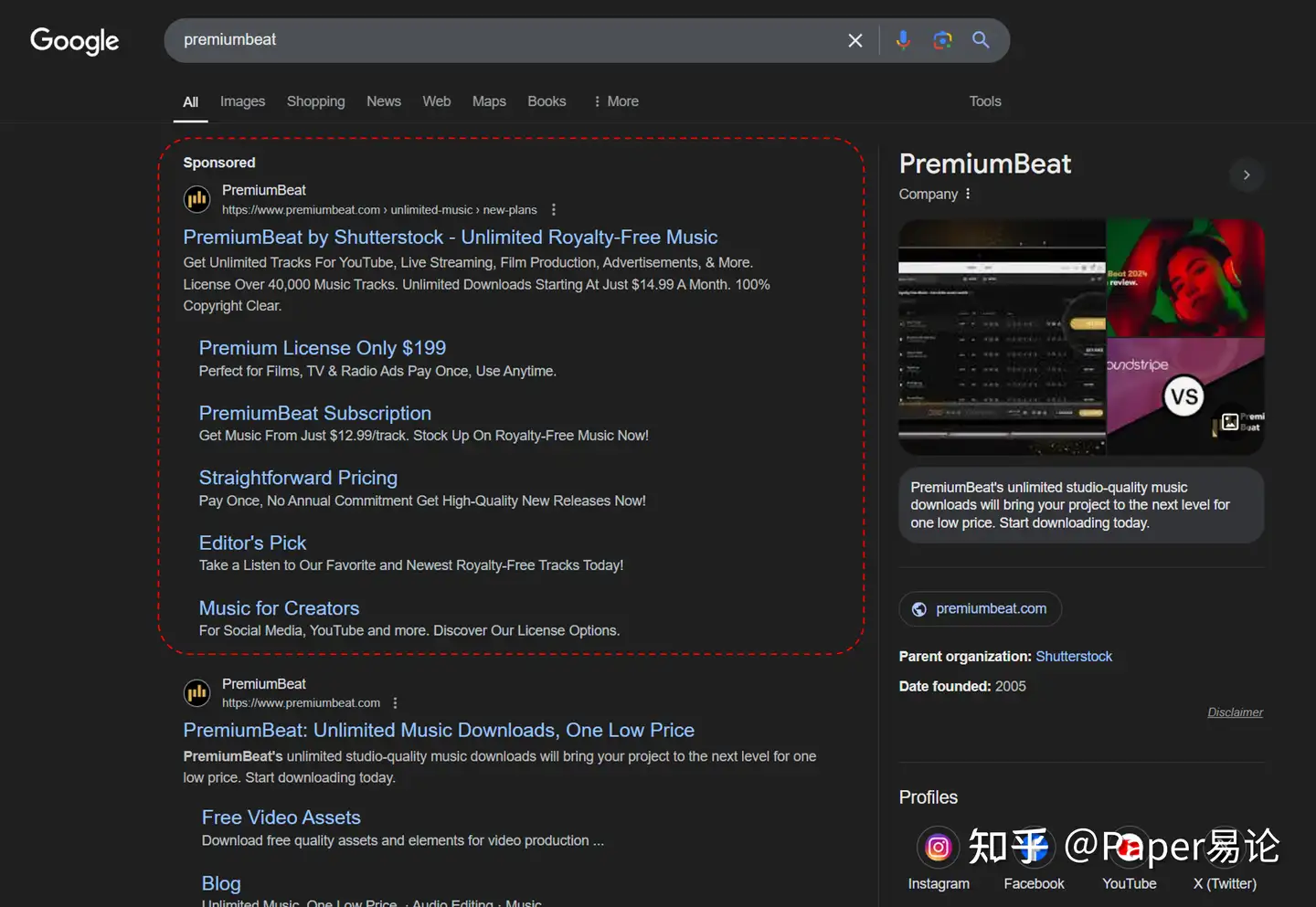The width and height of the screenshot is (1316, 907).
Task: Click the Sponsored label
Action: pyautogui.click(x=219, y=163)
